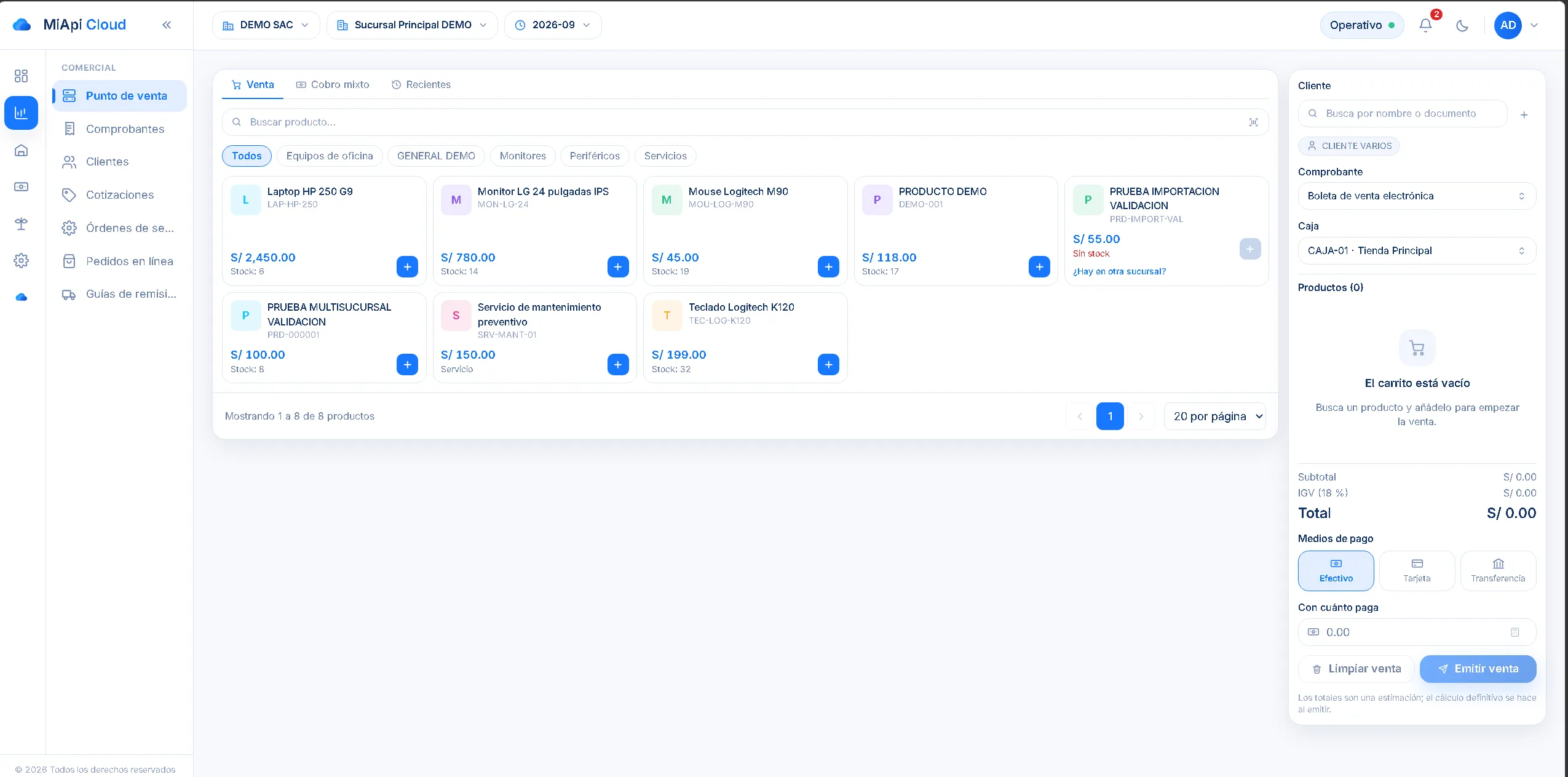Filter products by Todos category
The width and height of the screenshot is (1568, 777).
[247, 156]
